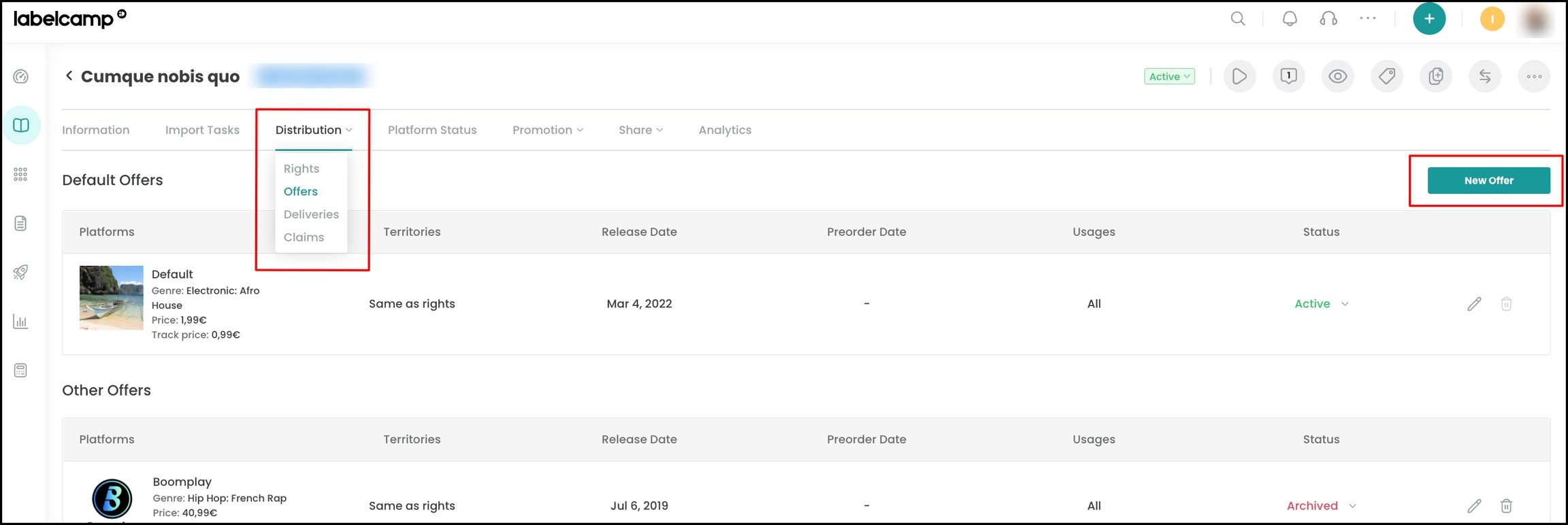Expand the Active release status dropdown
Image resolution: width=1568 pixels, height=525 pixels.
pos(1169,76)
